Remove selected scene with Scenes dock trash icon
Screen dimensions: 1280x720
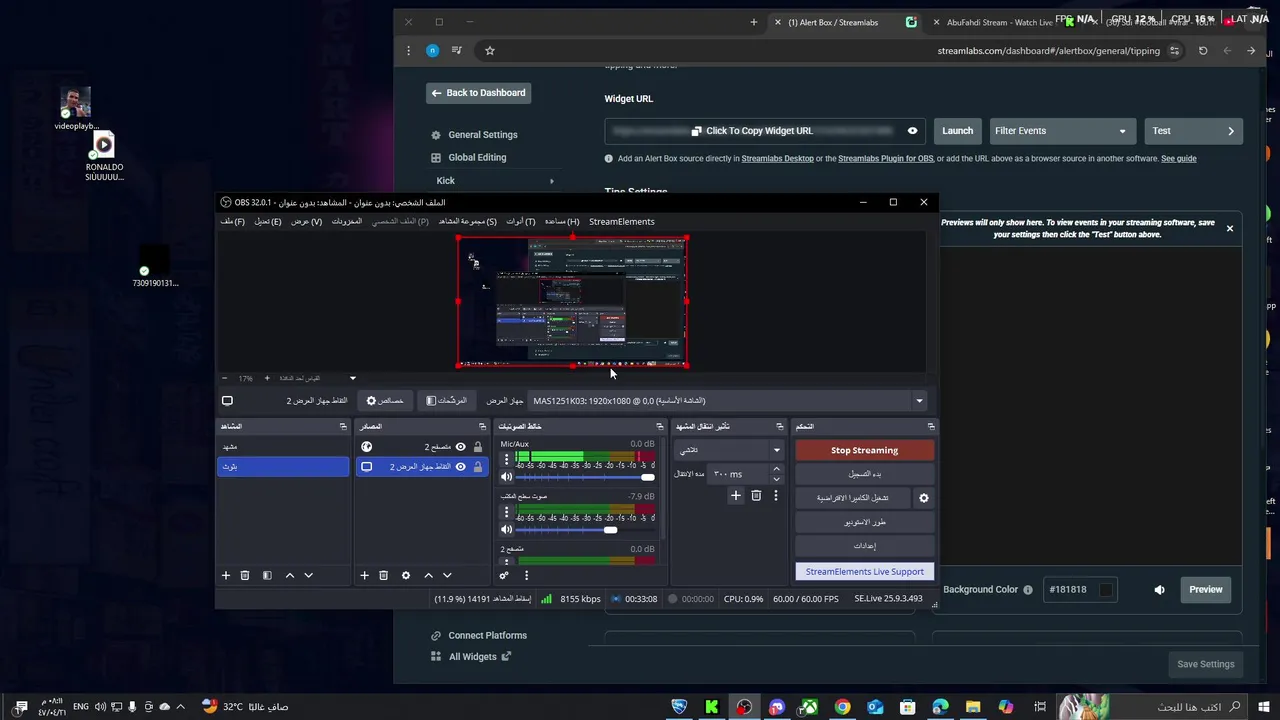245,575
